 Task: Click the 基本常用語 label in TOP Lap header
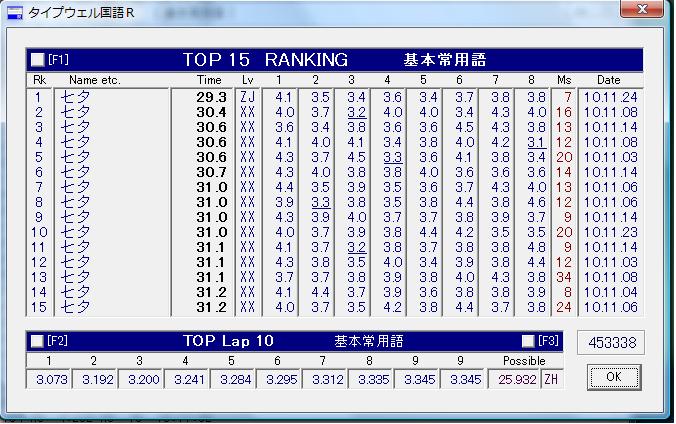[369, 342]
